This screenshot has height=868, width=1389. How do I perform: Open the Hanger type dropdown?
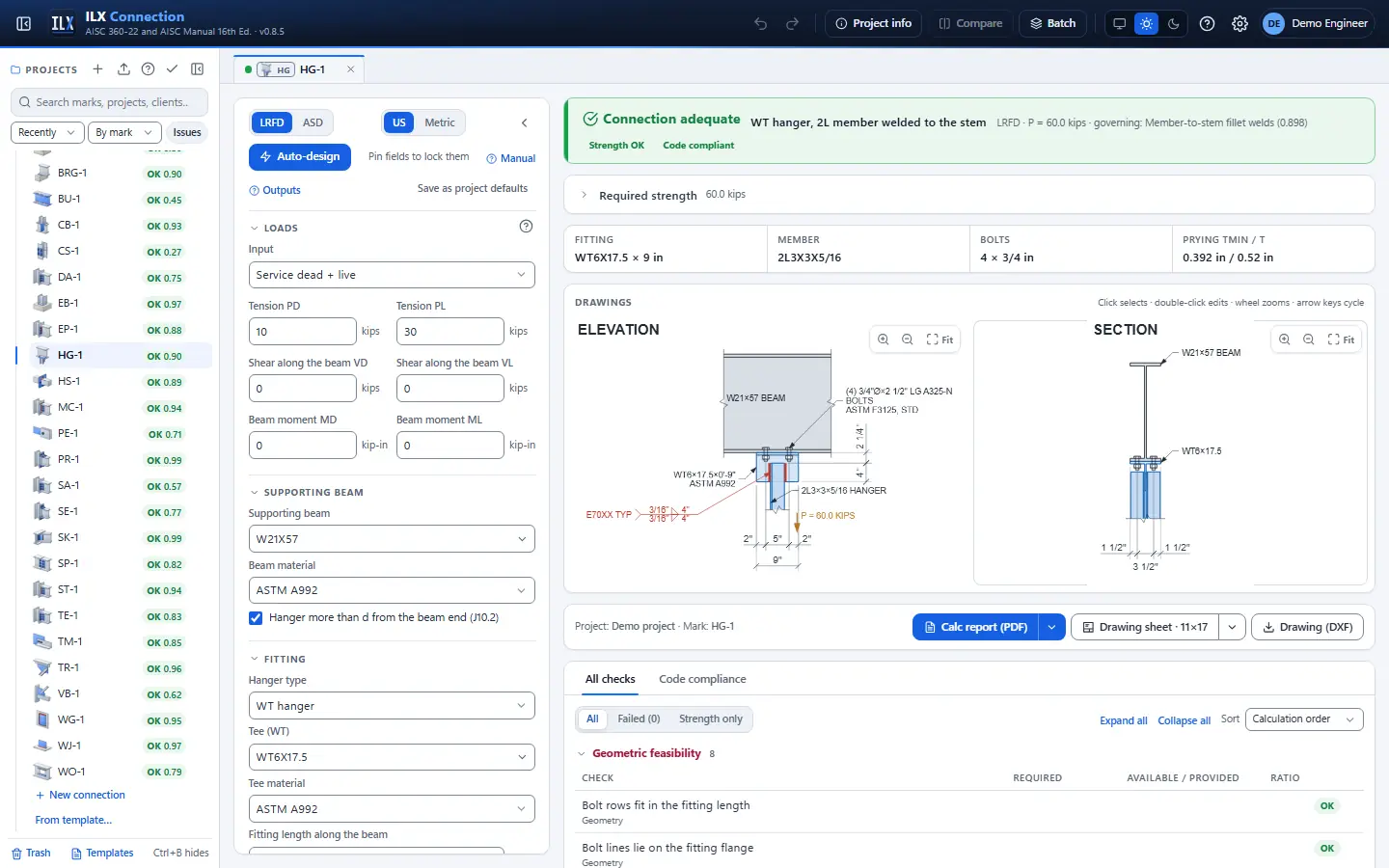(x=392, y=706)
